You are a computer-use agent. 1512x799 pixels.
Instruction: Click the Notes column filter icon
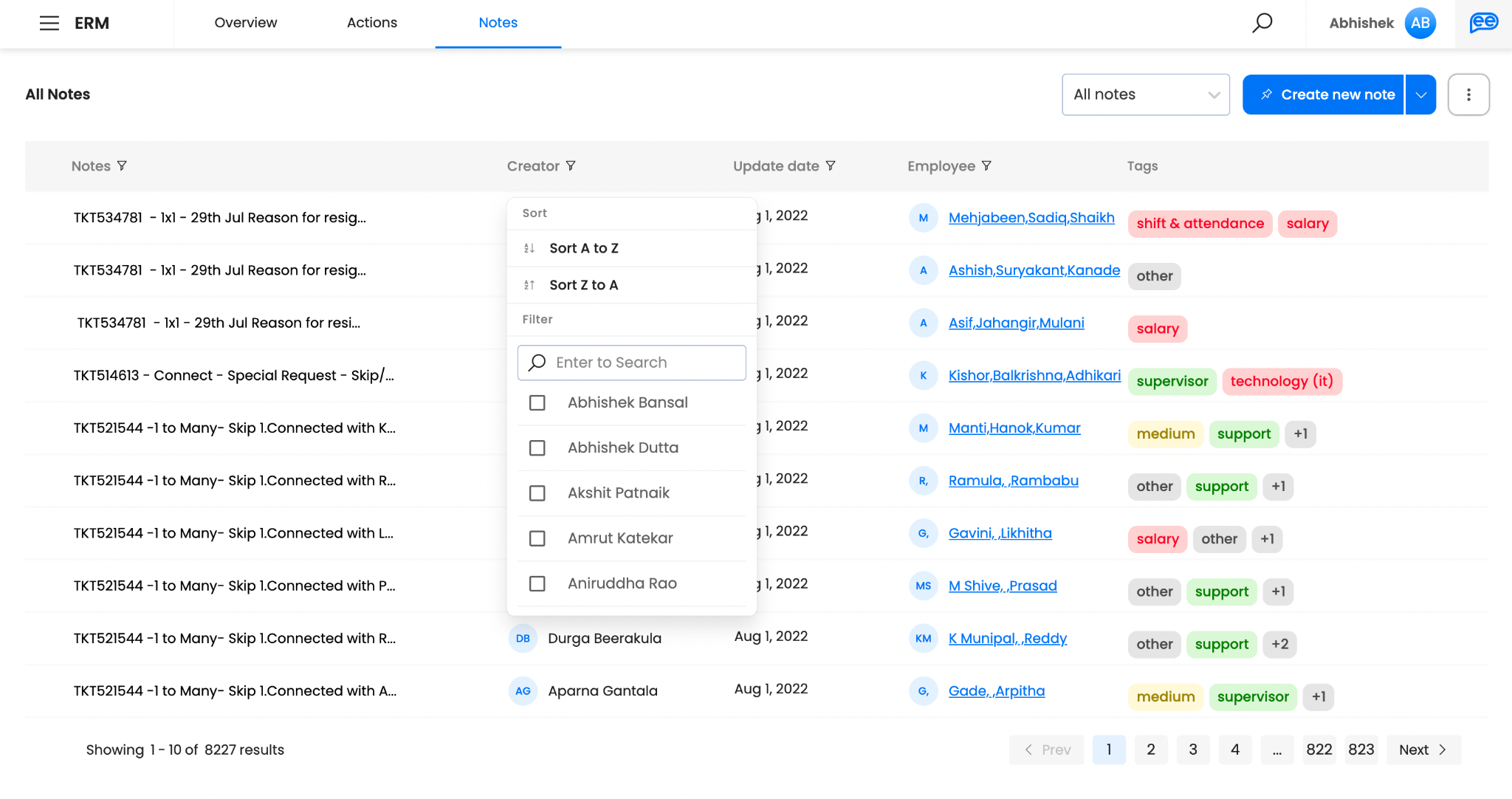tap(122, 166)
